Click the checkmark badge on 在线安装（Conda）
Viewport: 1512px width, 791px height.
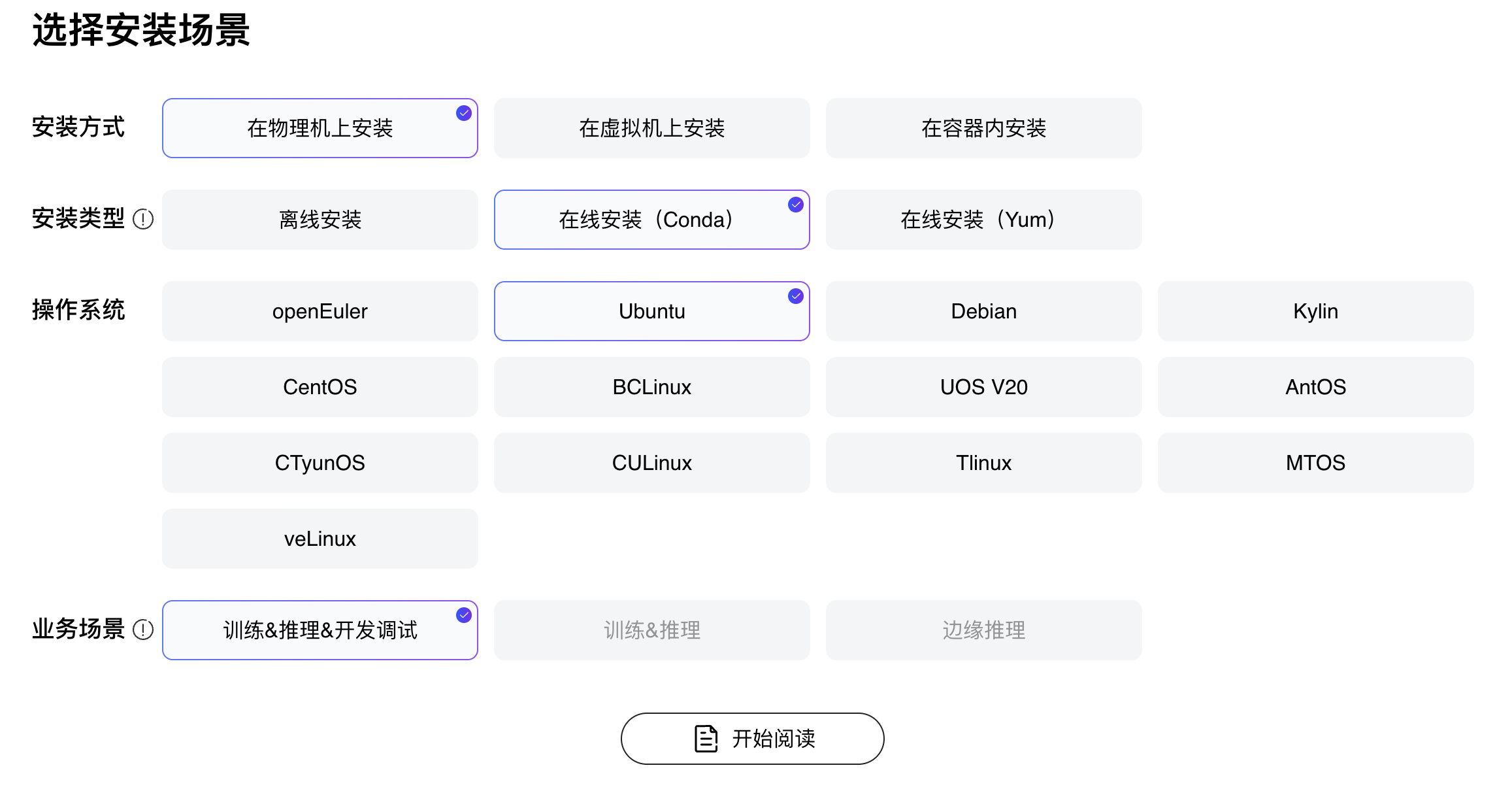coord(795,205)
